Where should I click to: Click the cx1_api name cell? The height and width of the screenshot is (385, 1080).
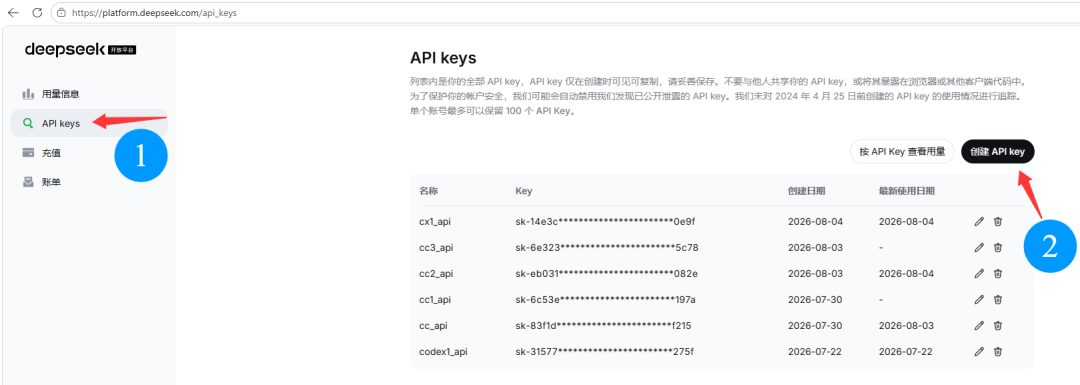(x=435, y=222)
